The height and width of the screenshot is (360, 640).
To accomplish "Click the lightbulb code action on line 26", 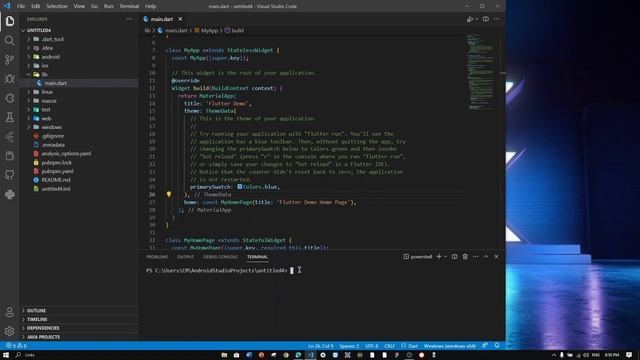I will [x=169, y=195].
